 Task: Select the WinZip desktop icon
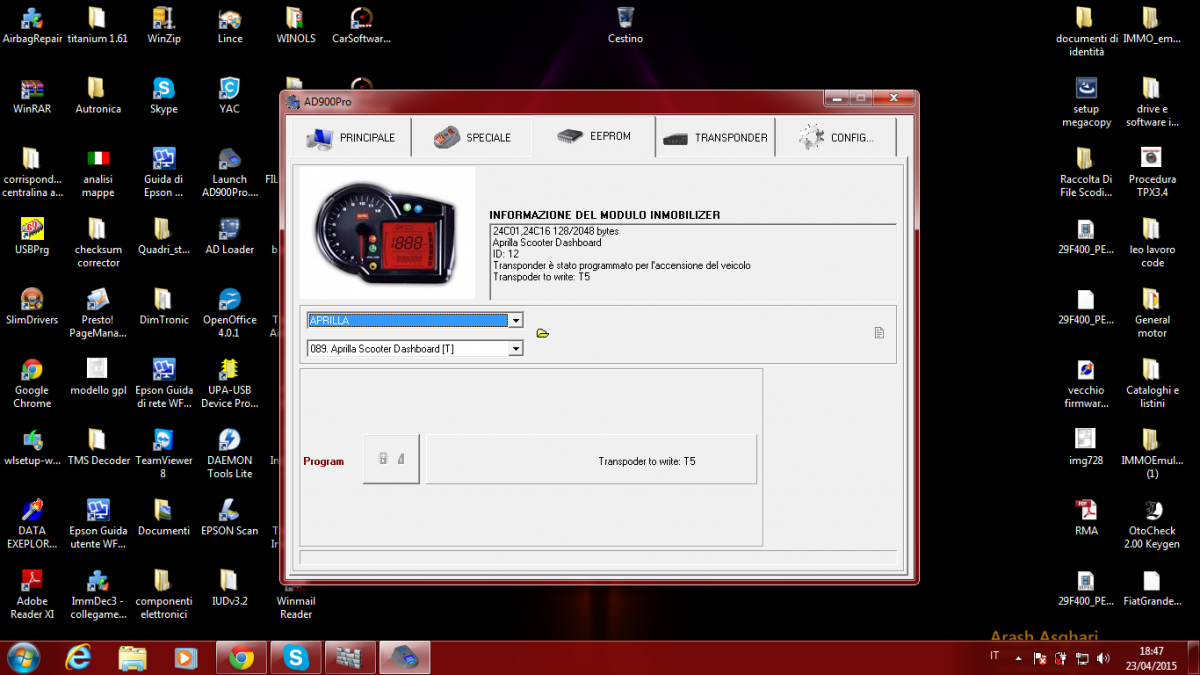click(164, 25)
